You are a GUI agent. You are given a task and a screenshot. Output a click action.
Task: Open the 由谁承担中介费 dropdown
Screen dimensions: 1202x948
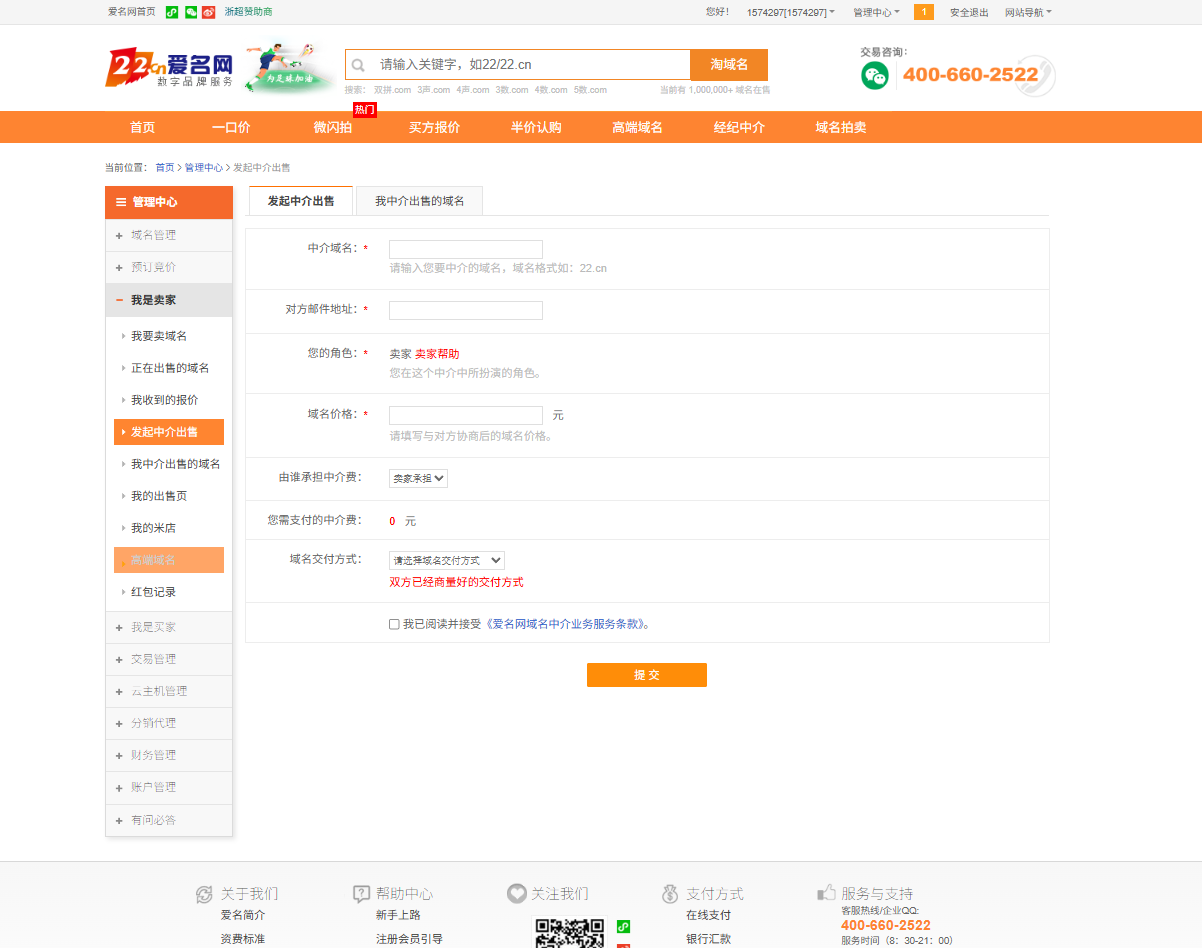click(x=418, y=479)
